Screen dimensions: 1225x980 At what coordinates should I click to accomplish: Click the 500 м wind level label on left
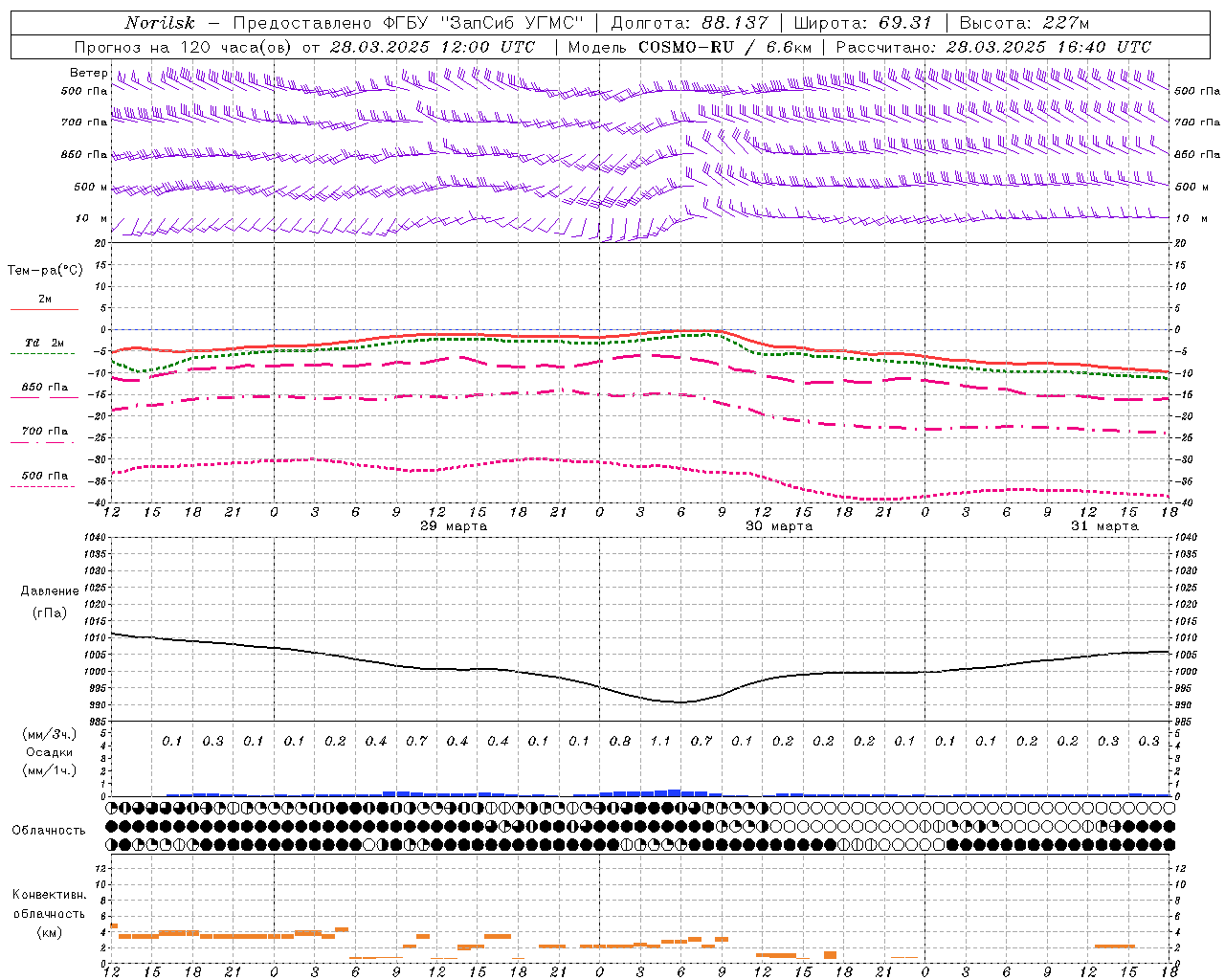click(91, 188)
